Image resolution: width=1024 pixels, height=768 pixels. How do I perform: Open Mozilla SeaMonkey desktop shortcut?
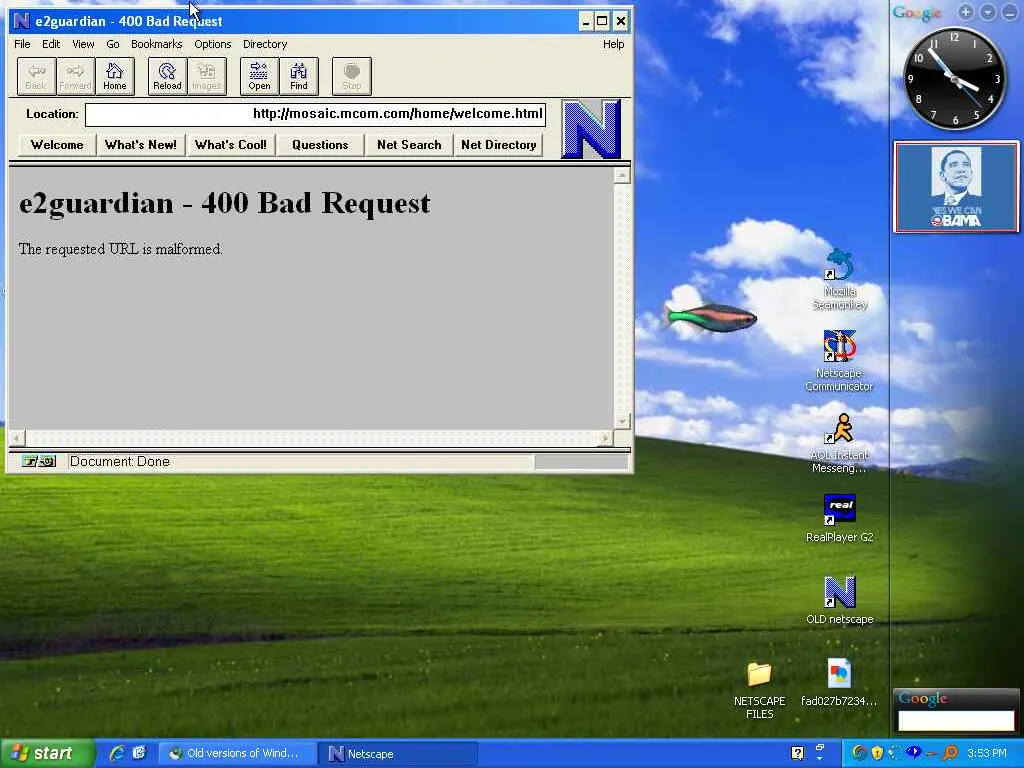(x=839, y=280)
